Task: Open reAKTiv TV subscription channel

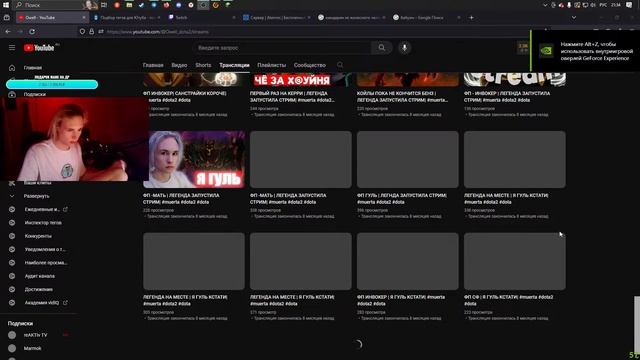Action: (36, 335)
